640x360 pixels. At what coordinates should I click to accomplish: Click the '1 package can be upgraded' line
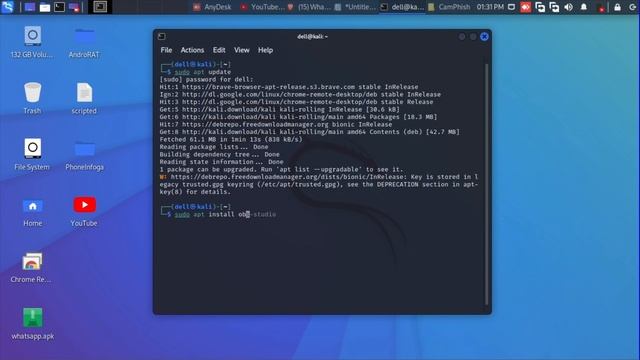pos(281,169)
